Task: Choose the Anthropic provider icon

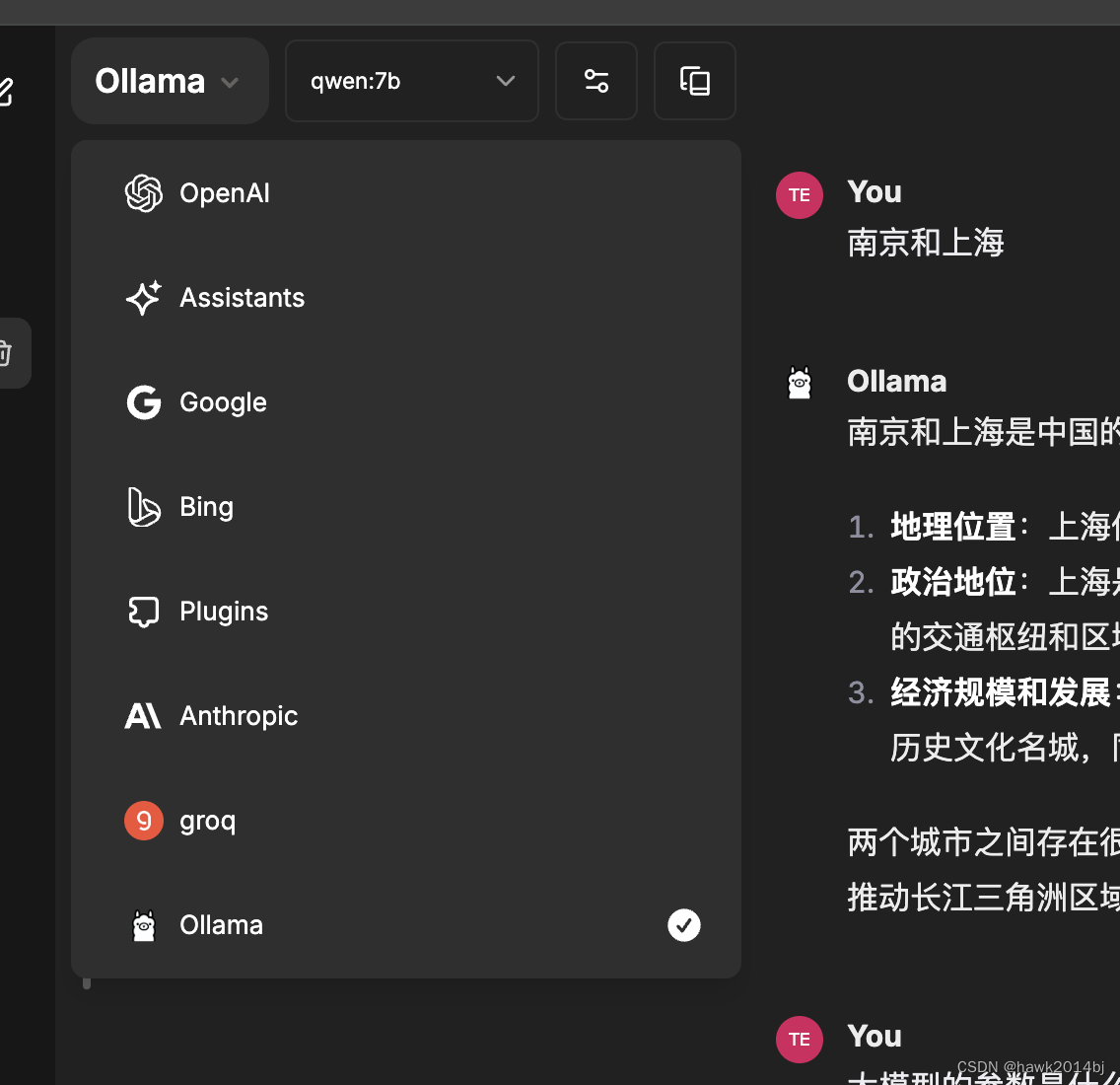Action: [144, 716]
